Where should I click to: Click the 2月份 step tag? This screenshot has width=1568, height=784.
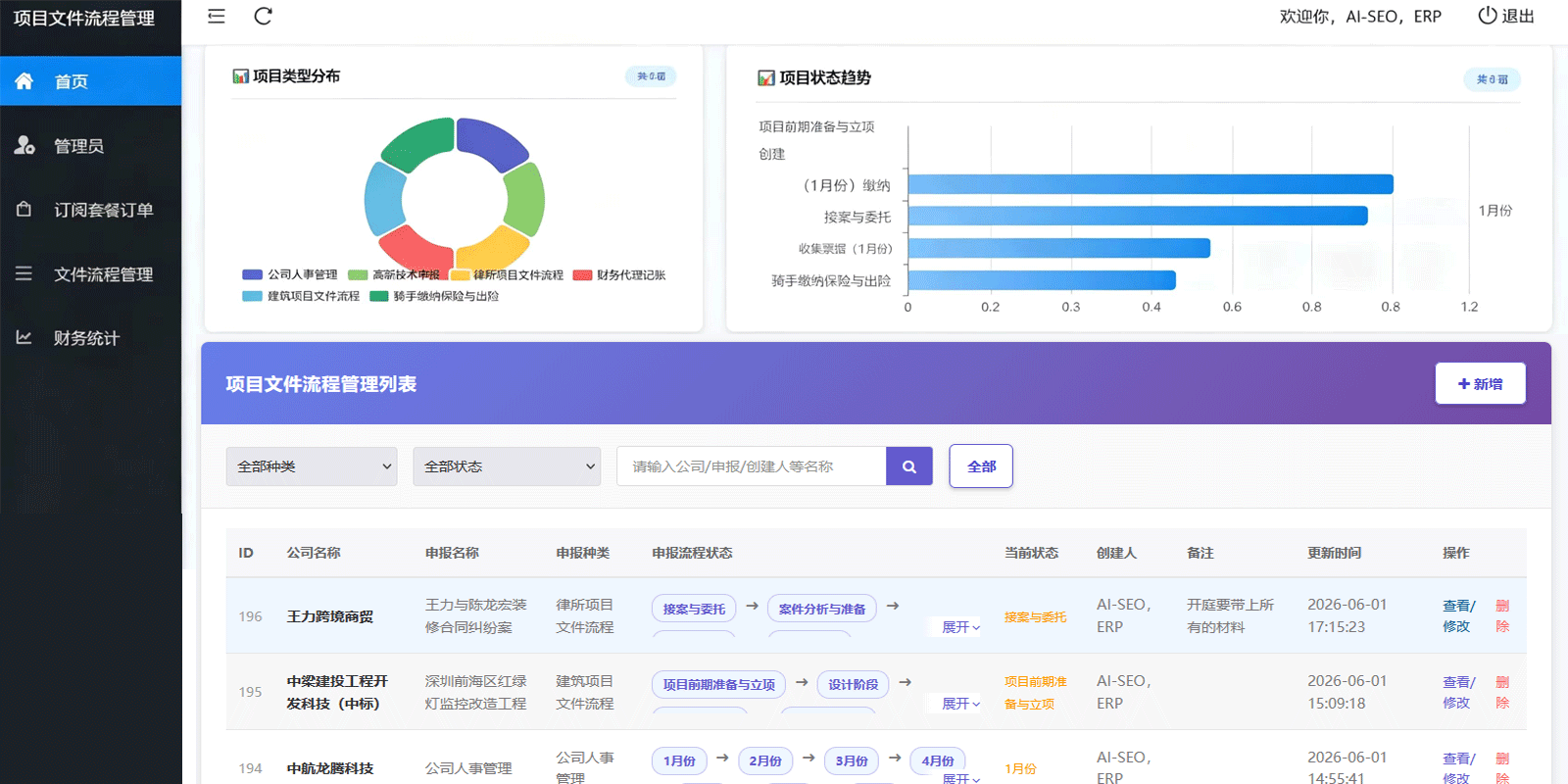coord(765,760)
